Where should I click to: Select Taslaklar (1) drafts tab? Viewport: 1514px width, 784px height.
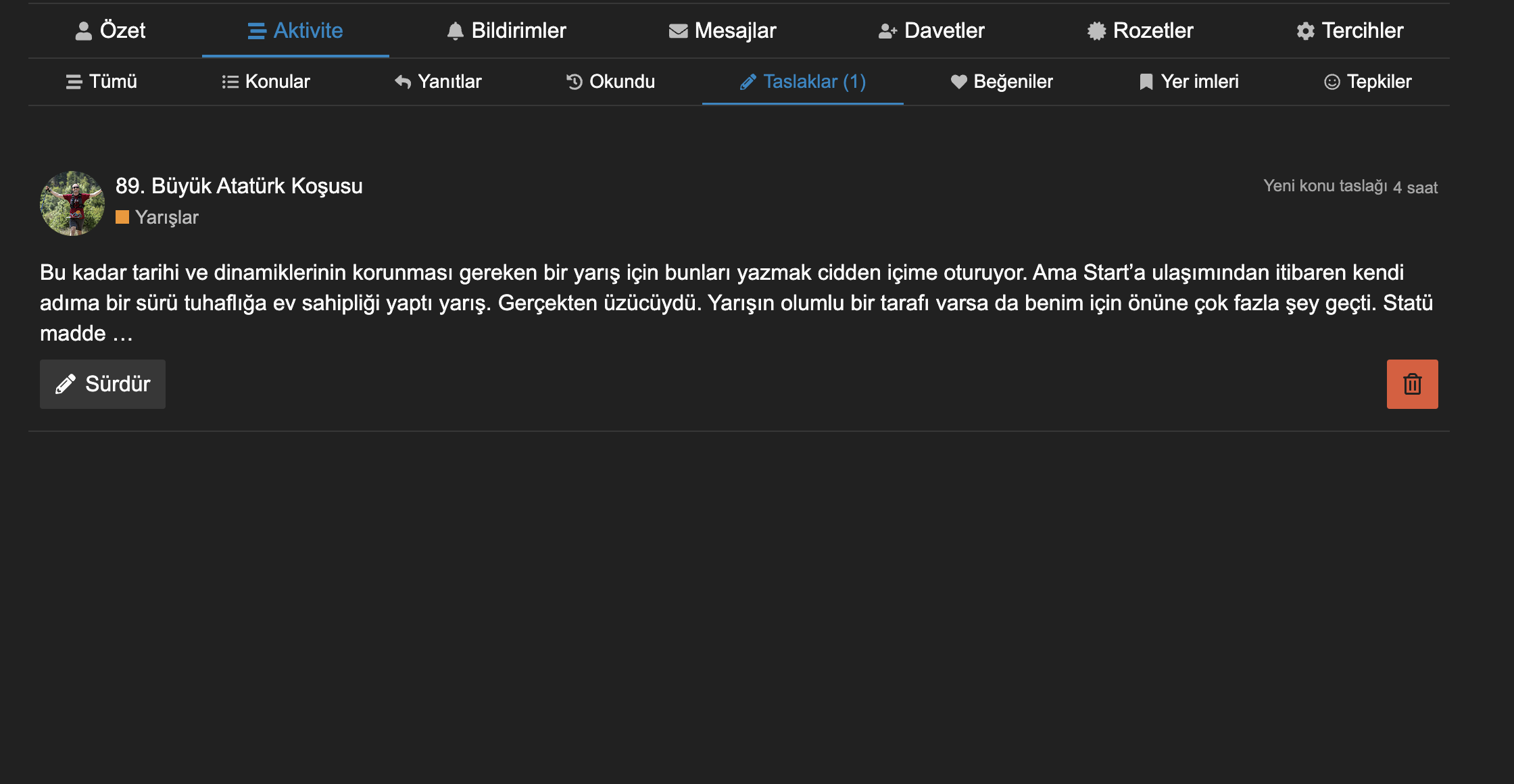[803, 82]
